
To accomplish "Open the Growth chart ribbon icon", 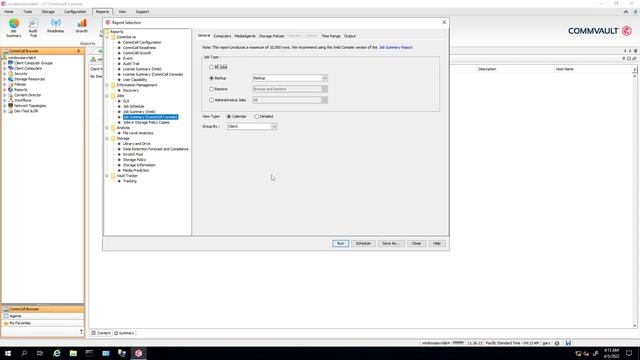I will click(x=82, y=26).
